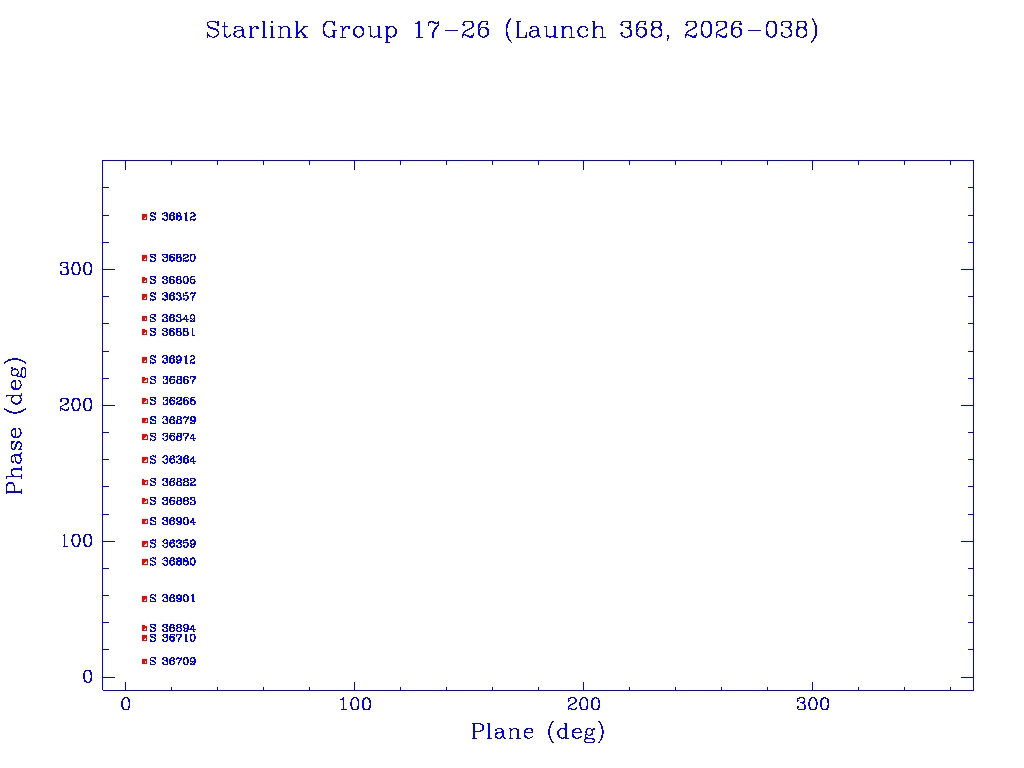Select the S 36874 label
This screenshot has width=1024, height=768.
(173, 437)
